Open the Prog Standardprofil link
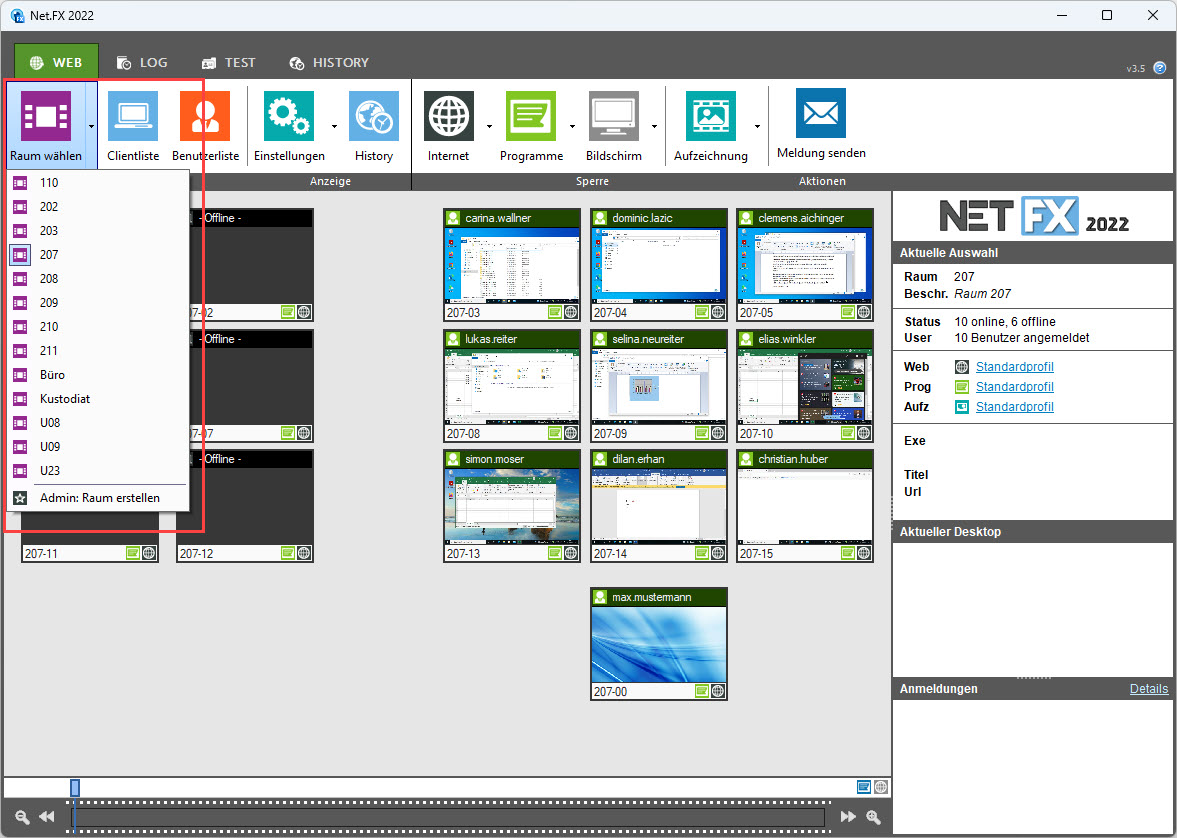The width and height of the screenshot is (1177, 838). point(1015,387)
